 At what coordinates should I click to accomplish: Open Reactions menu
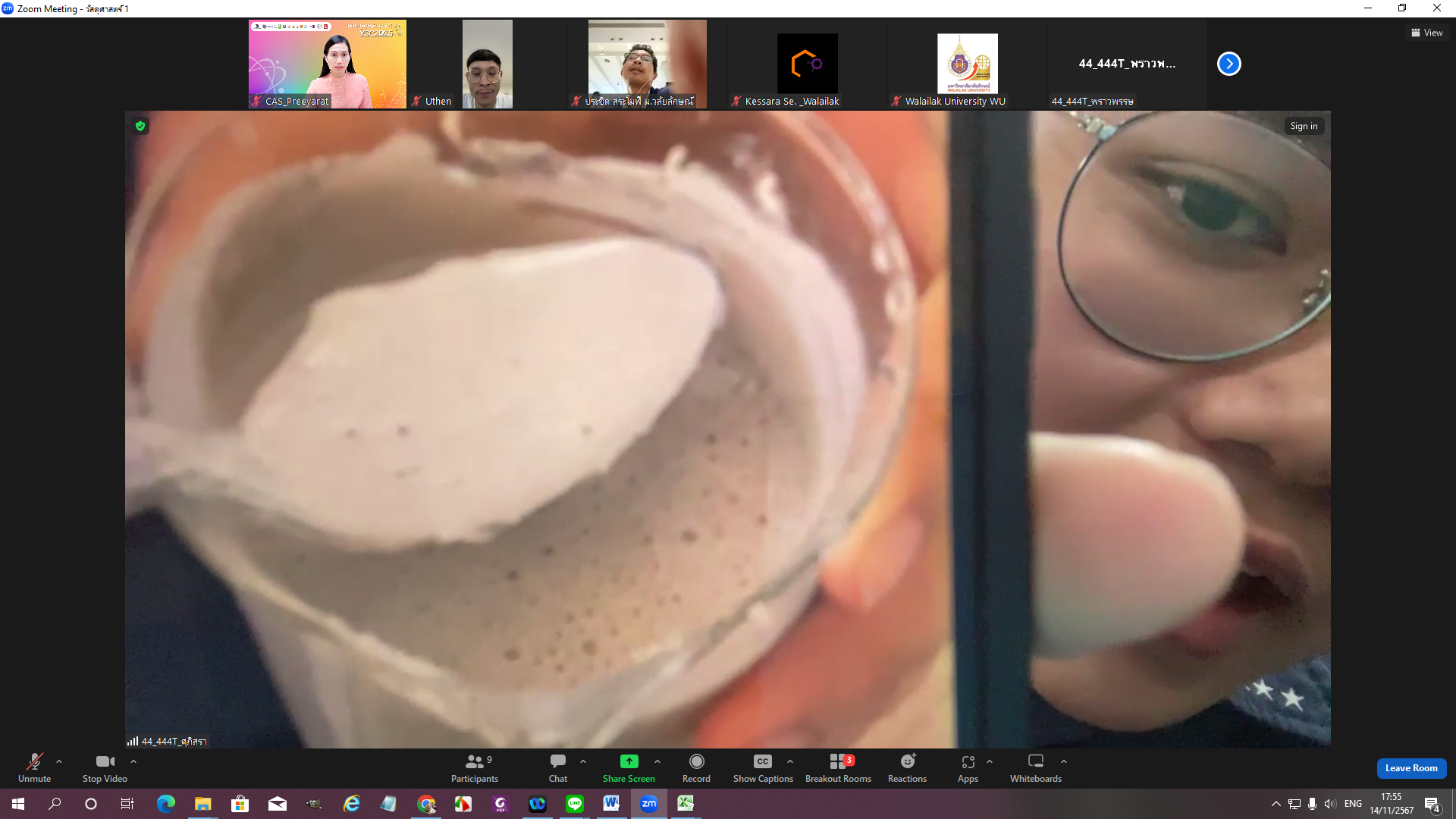coord(907,767)
